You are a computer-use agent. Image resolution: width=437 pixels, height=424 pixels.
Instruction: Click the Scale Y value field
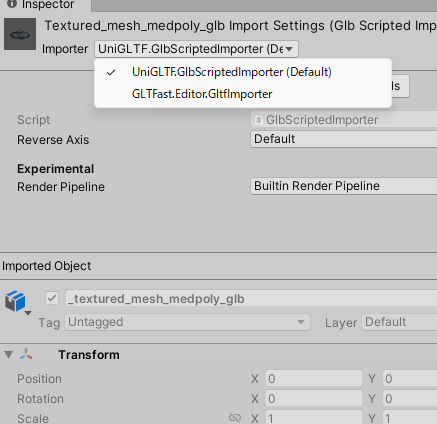click(x=410, y=418)
